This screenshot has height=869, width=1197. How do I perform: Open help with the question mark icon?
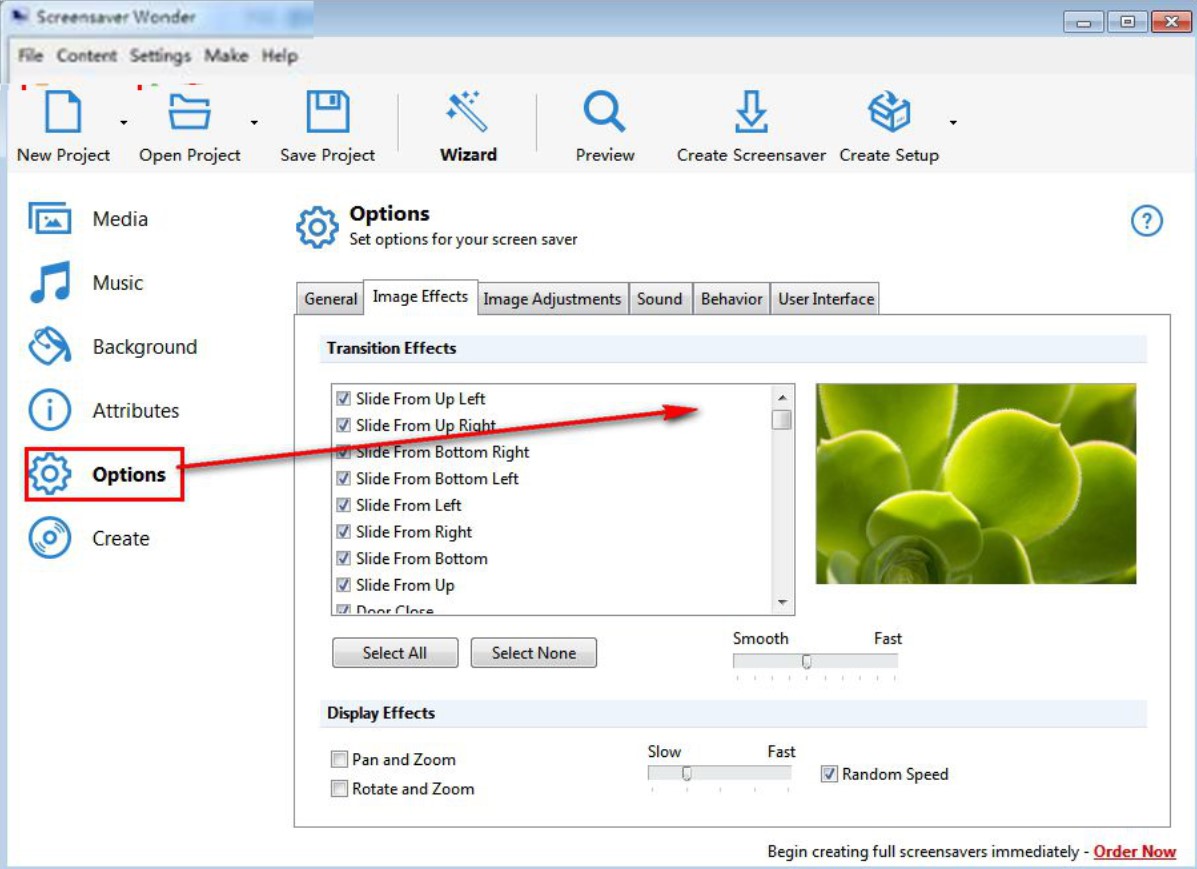1146,221
